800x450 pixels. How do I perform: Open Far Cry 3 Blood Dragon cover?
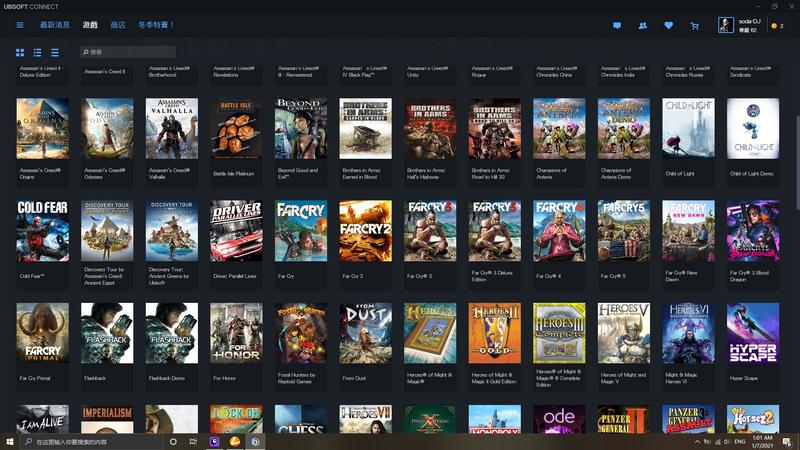click(753, 231)
